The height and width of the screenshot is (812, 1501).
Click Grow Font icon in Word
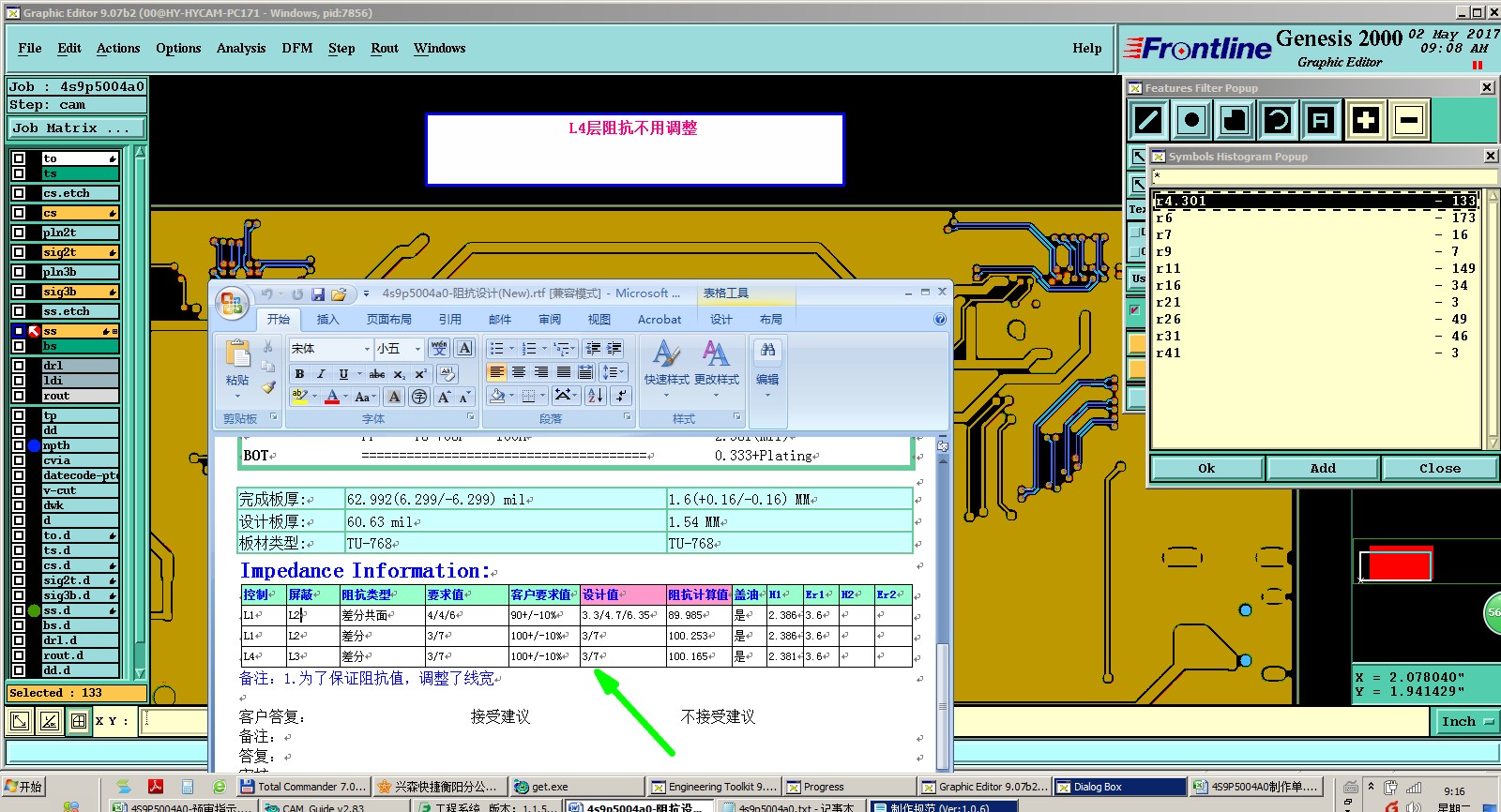click(445, 397)
